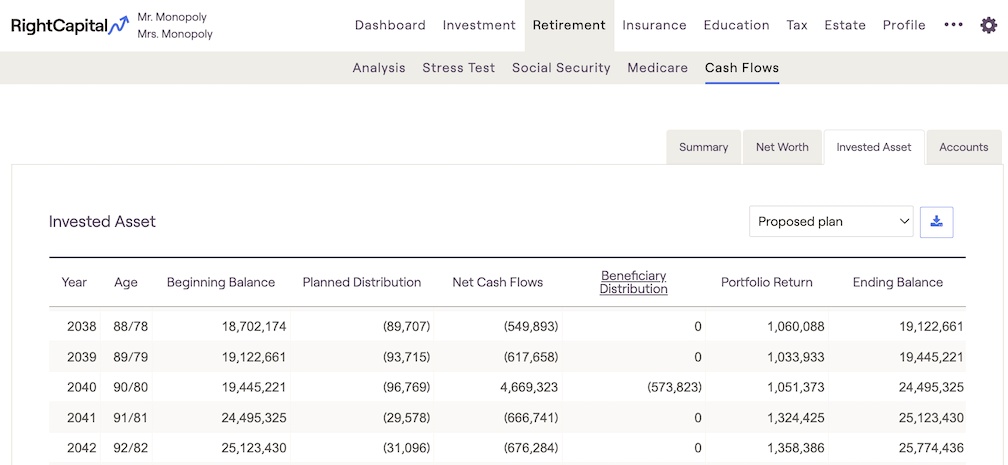Screen dimensions: 1008x465
Task: Switch to the Stress Test sub-tab
Action: (459, 68)
